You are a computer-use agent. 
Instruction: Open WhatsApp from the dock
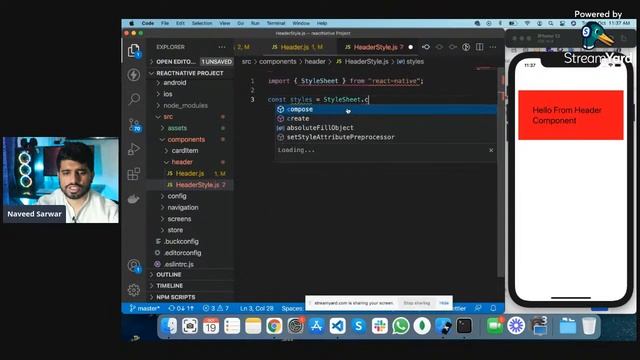tap(401, 326)
